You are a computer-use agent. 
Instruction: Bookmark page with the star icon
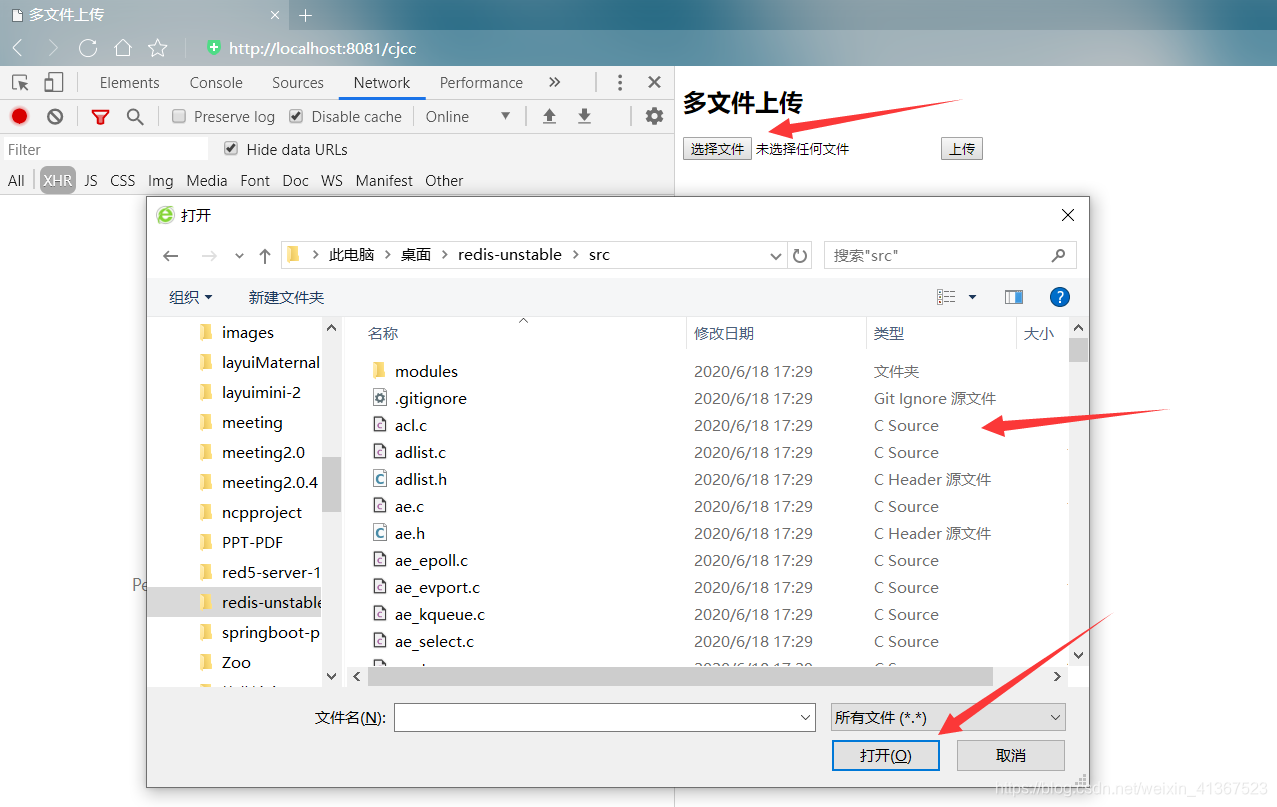(158, 48)
